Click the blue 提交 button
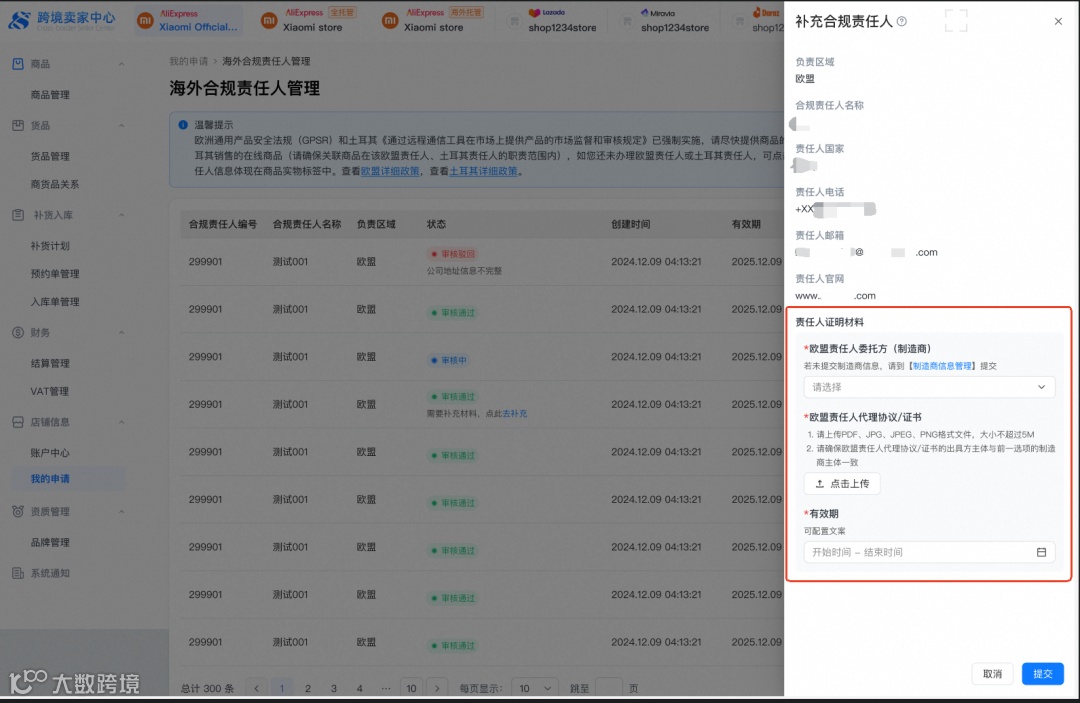Viewport: 1080px width, 703px height. [1042, 673]
